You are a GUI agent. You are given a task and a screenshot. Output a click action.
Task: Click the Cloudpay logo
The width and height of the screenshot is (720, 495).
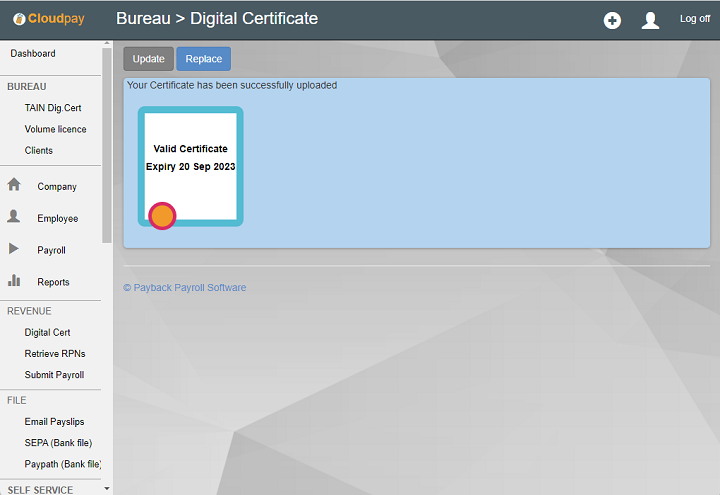(x=50, y=19)
